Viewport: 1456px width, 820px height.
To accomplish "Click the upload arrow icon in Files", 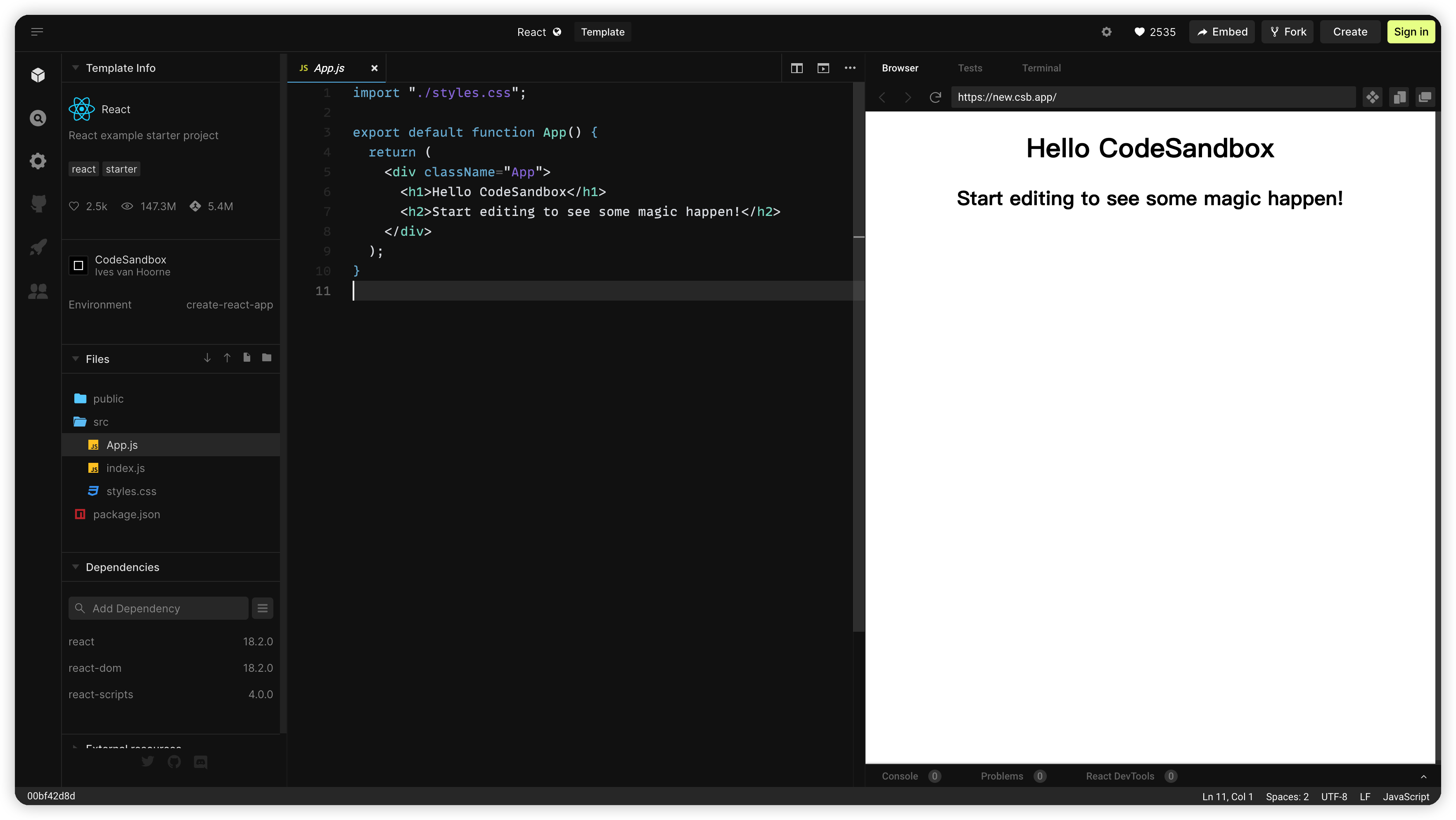I will [227, 358].
